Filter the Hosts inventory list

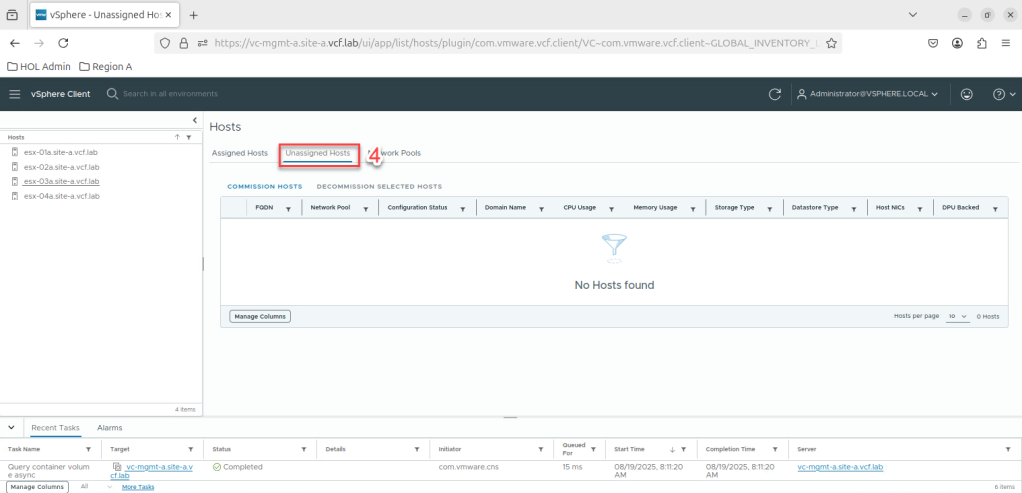coord(188,138)
